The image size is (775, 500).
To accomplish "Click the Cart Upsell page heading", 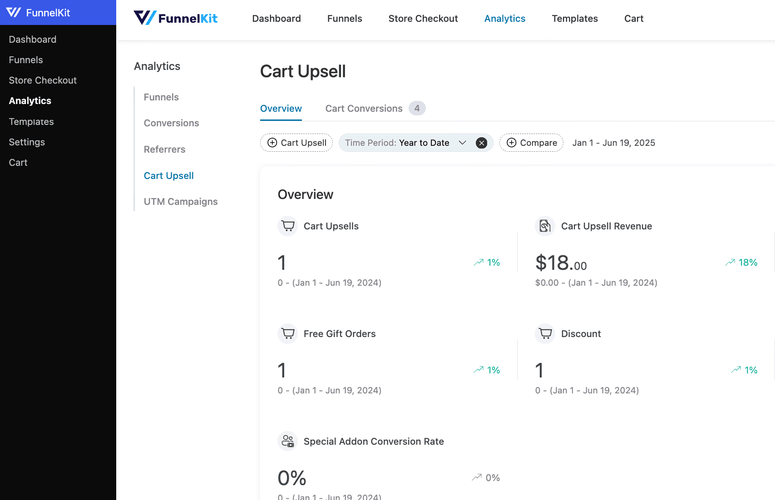I will pyautogui.click(x=302, y=71).
